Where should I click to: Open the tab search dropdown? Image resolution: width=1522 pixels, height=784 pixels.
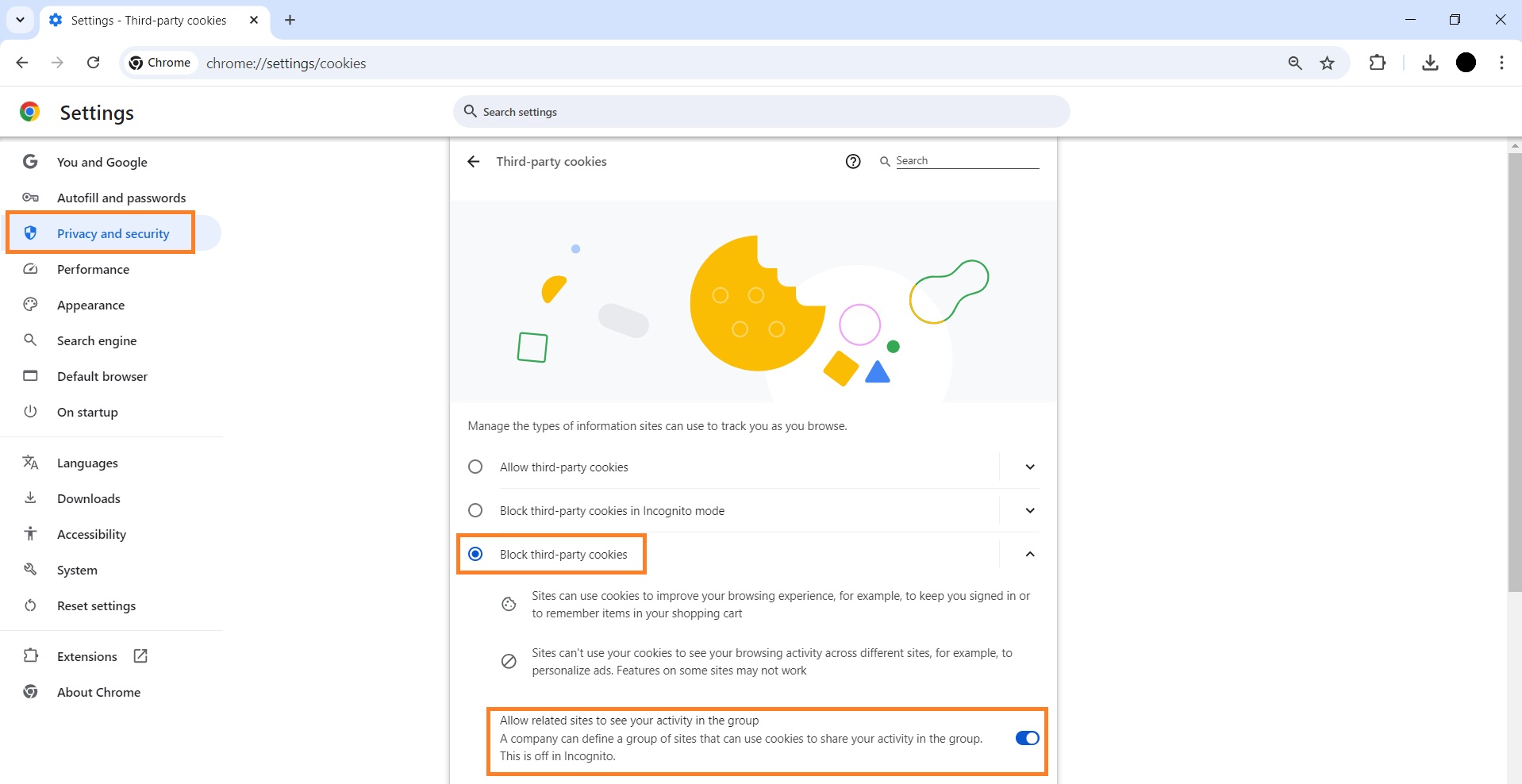[x=20, y=20]
